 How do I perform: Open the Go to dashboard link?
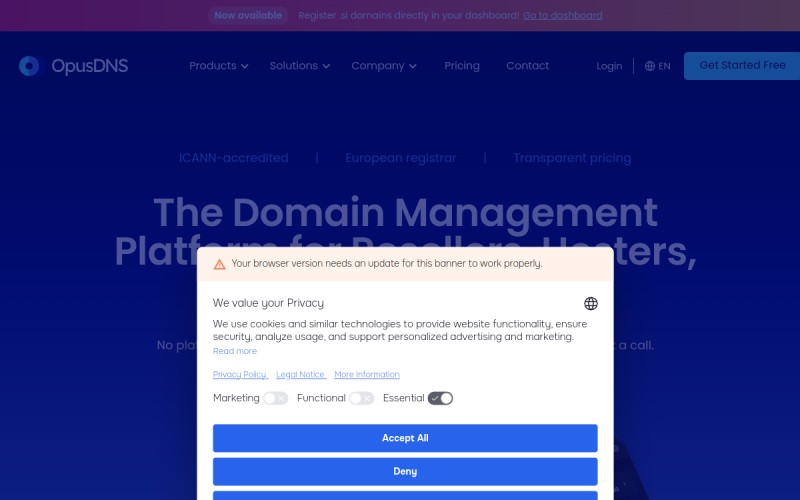[x=562, y=15]
